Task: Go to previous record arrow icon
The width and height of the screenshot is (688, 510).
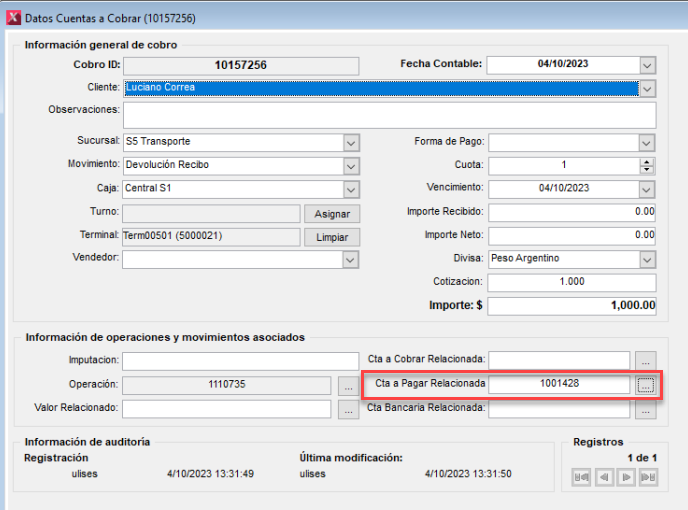Action: pyautogui.click(x=603, y=478)
